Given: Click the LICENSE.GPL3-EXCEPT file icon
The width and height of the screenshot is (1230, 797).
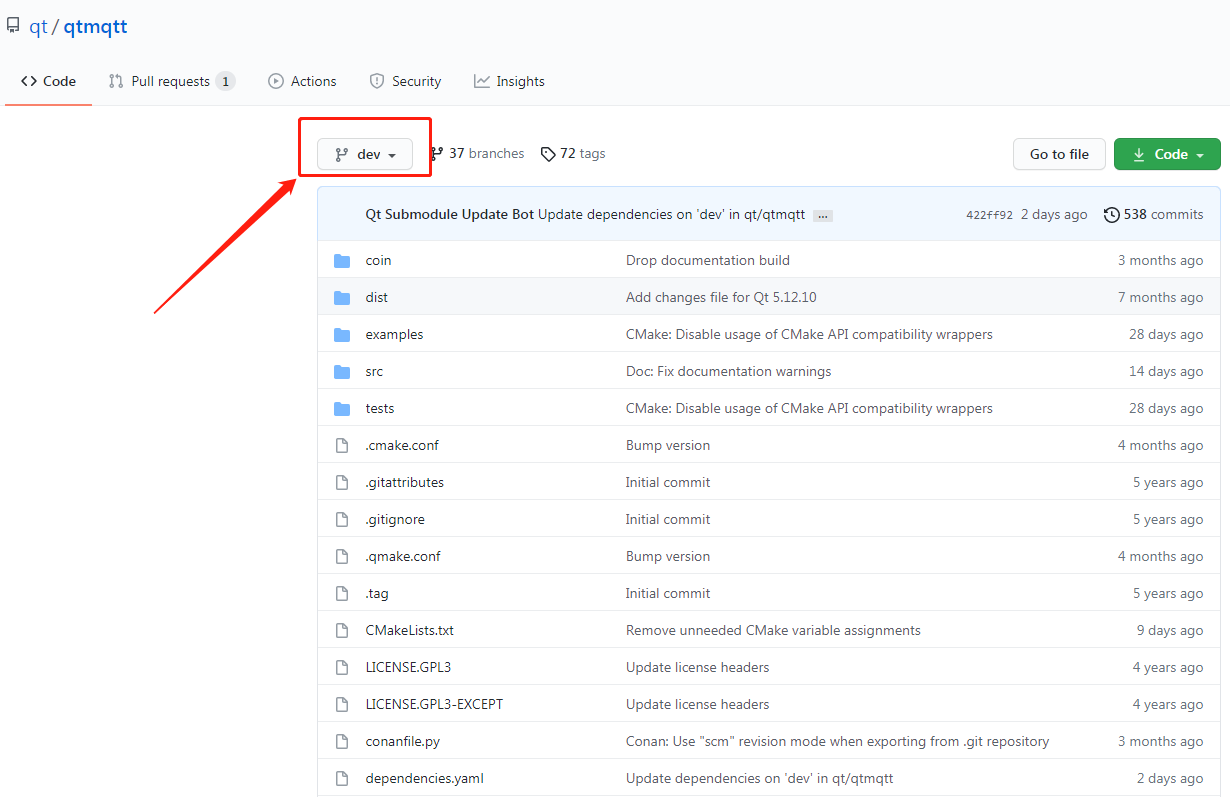Looking at the screenshot, I should [x=342, y=705].
